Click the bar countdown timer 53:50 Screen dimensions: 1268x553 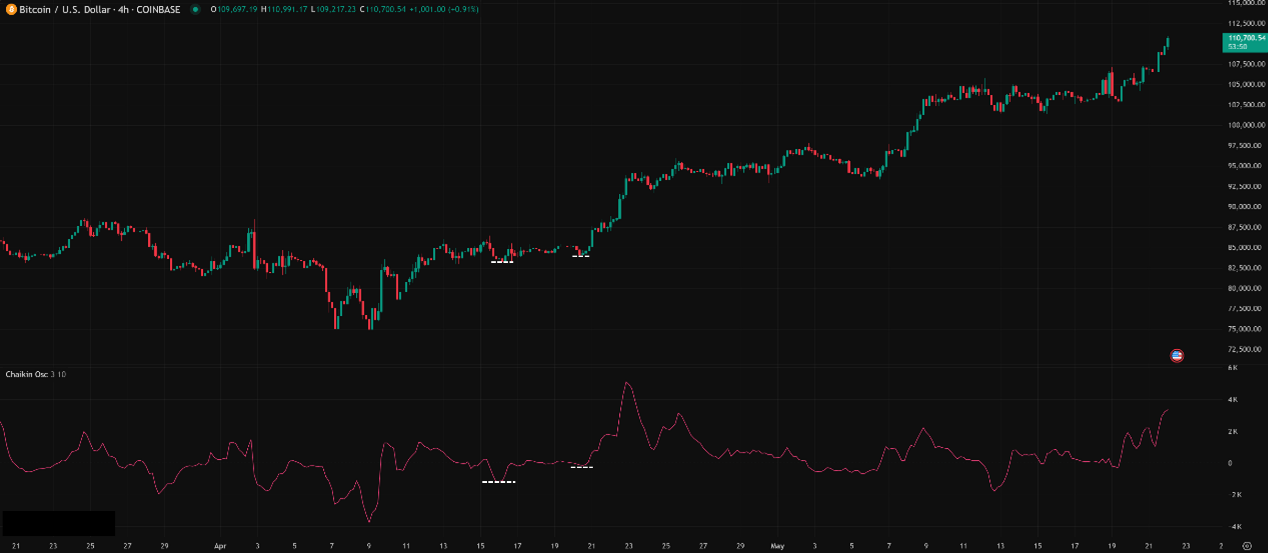[x=1236, y=47]
